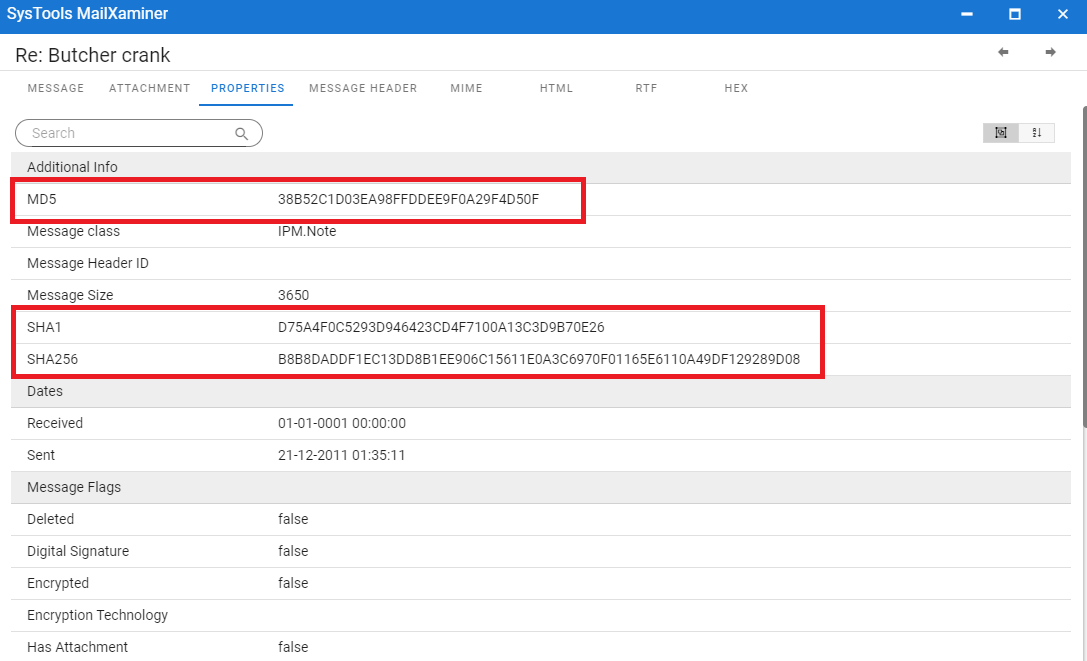Click the Deleted flag label

tap(51, 519)
